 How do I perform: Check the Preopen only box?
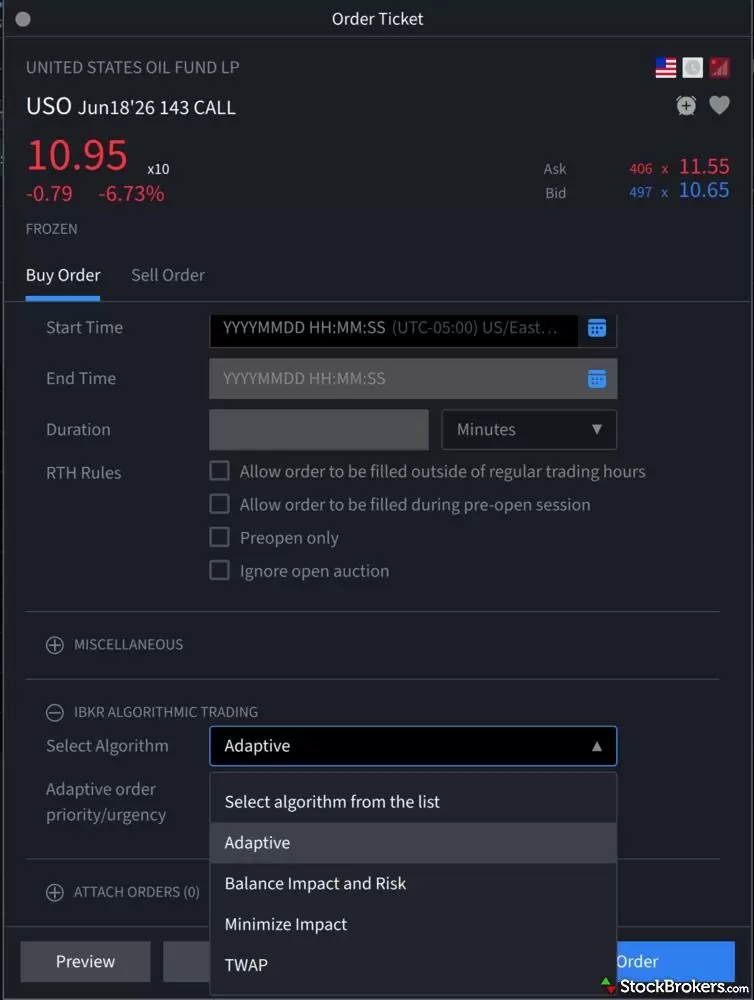(219, 537)
